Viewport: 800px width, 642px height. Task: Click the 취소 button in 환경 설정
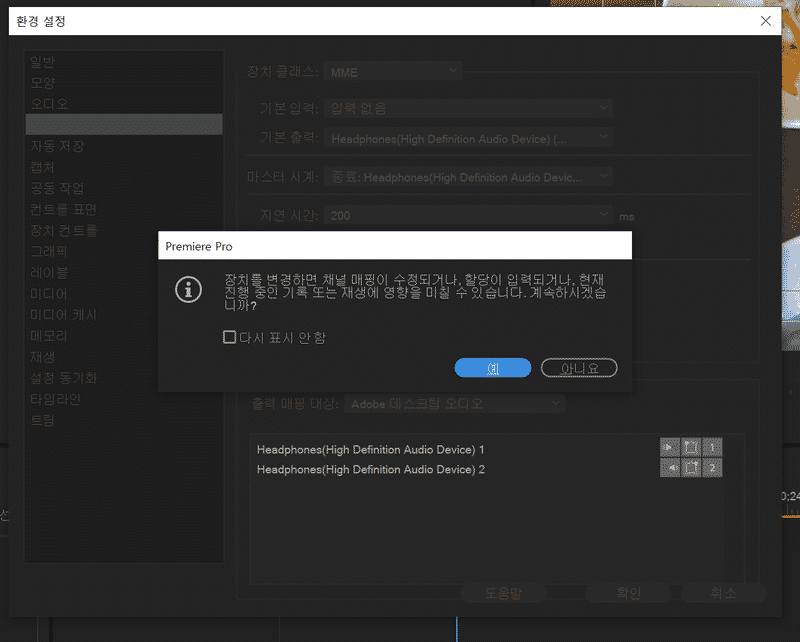click(x=723, y=593)
